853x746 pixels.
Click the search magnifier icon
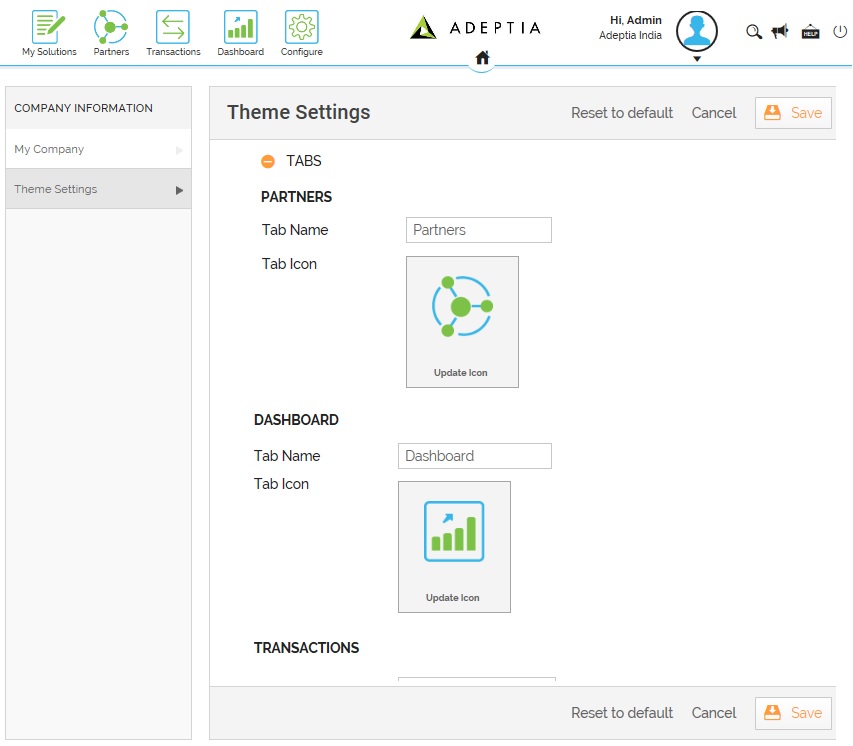point(754,32)
